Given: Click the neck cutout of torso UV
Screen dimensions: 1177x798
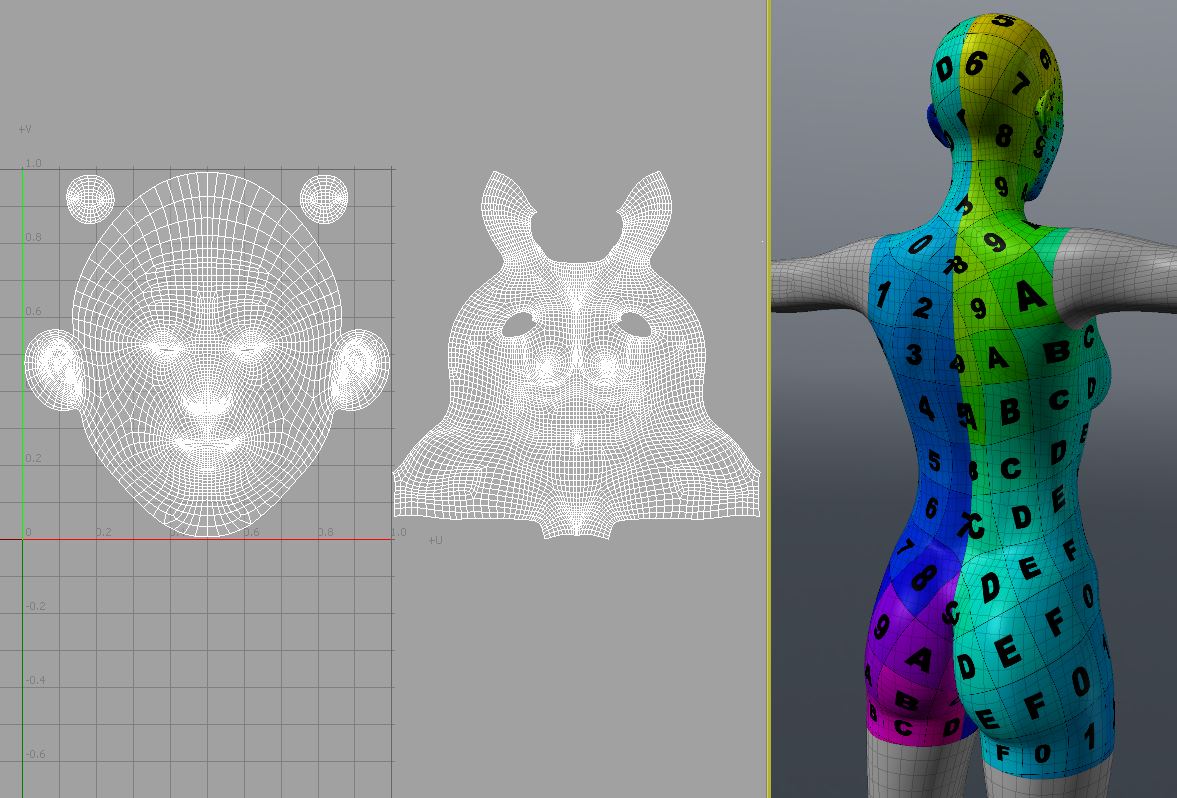Looking at the screenshot, I should pyautogui.click(x=577, y=235).
